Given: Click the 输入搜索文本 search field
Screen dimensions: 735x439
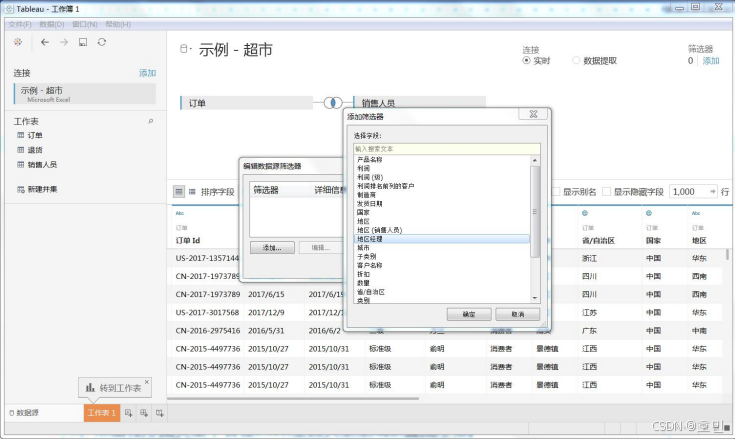Looking at the screenshot, I should coord(446,149).
